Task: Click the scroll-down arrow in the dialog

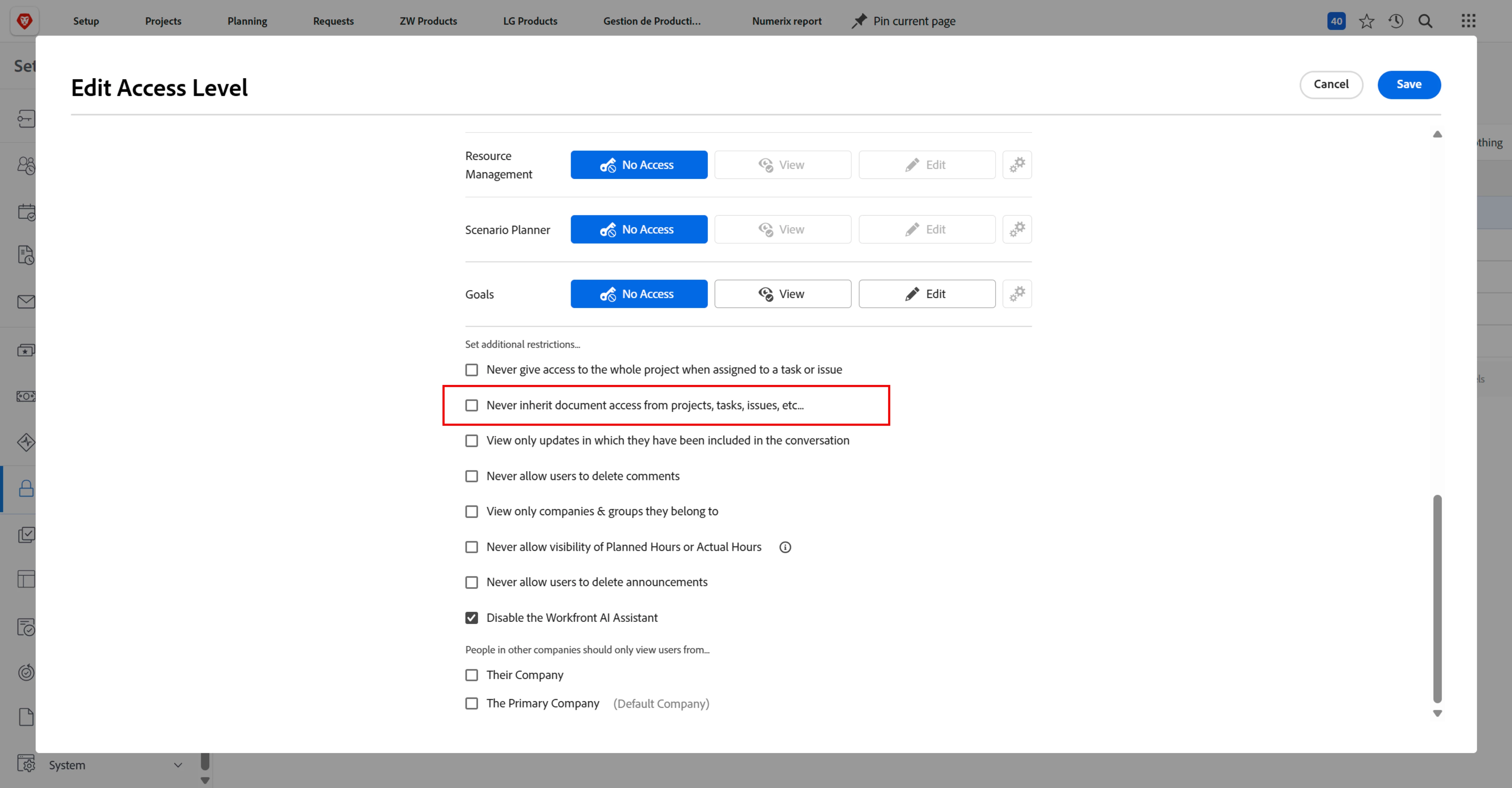Action: 1437,713
